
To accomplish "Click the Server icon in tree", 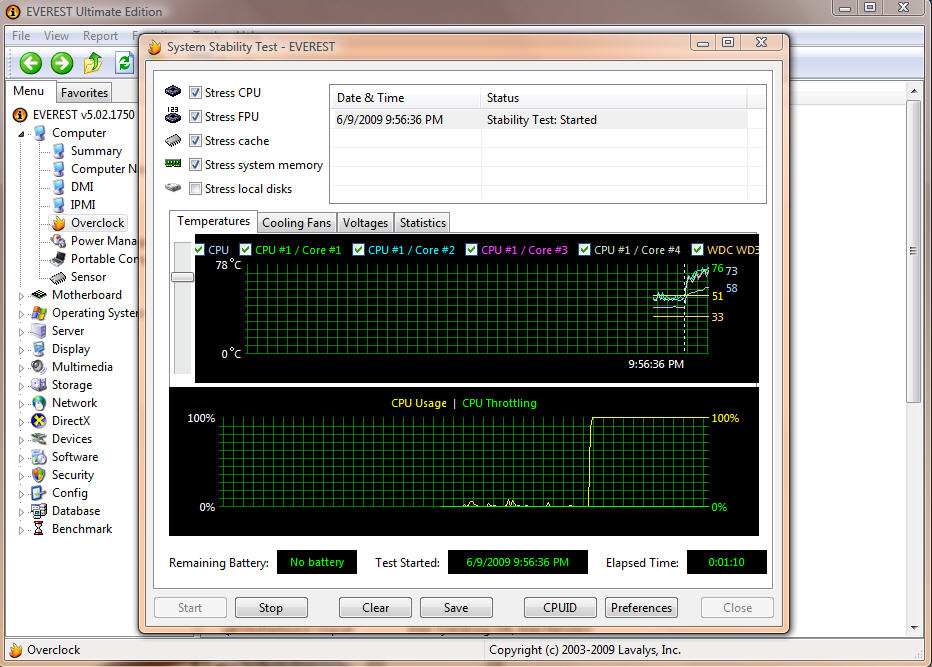I will click(x=39, y=331).
